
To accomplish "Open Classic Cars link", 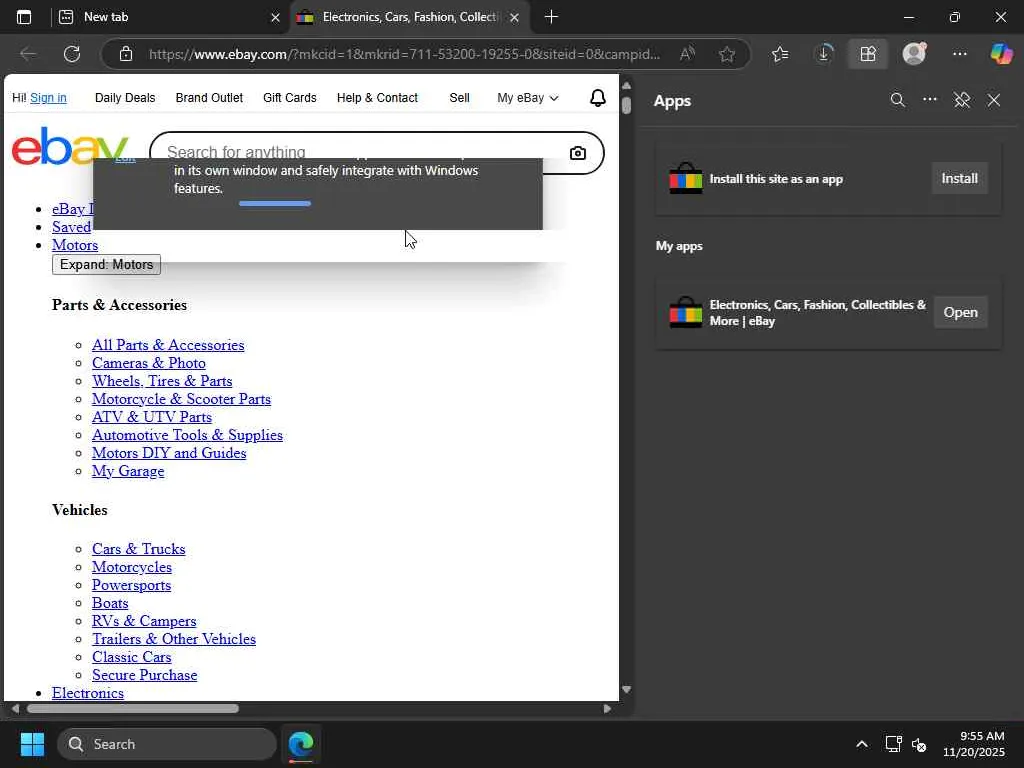I will pyautogui.click(x=131, y=657).
